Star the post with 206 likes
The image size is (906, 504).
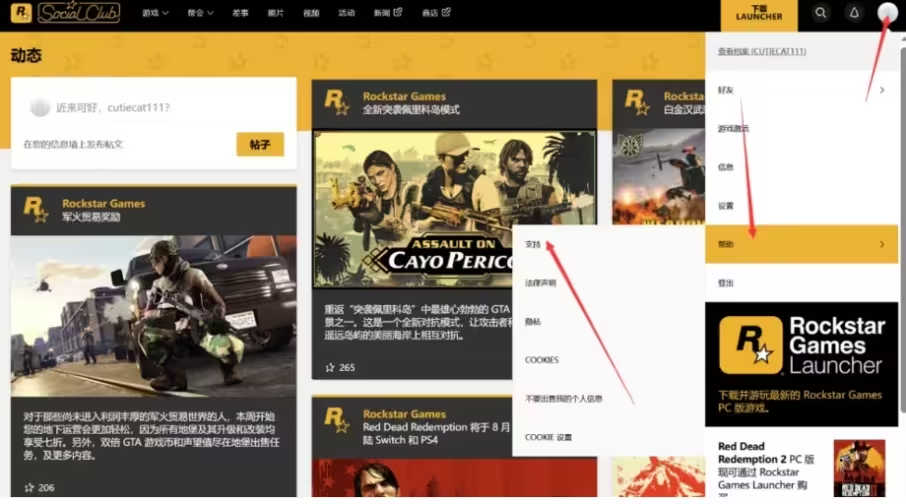29,488
